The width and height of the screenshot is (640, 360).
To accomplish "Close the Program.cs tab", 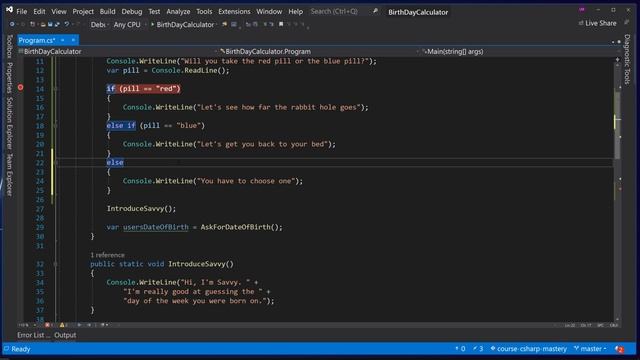I will pyautogui.click(x=73, y=40).
